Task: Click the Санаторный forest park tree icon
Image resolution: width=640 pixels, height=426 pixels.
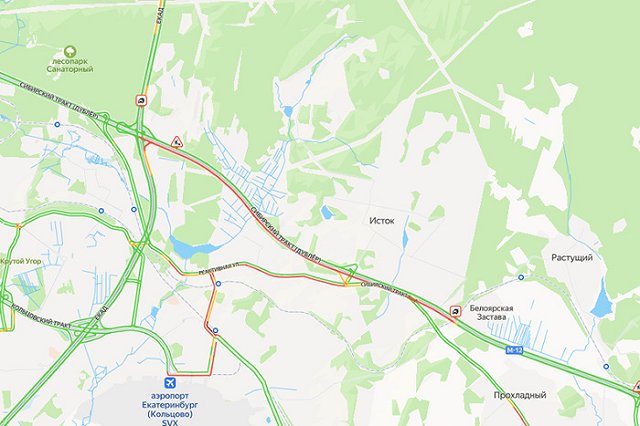Action: pos(70,51)
